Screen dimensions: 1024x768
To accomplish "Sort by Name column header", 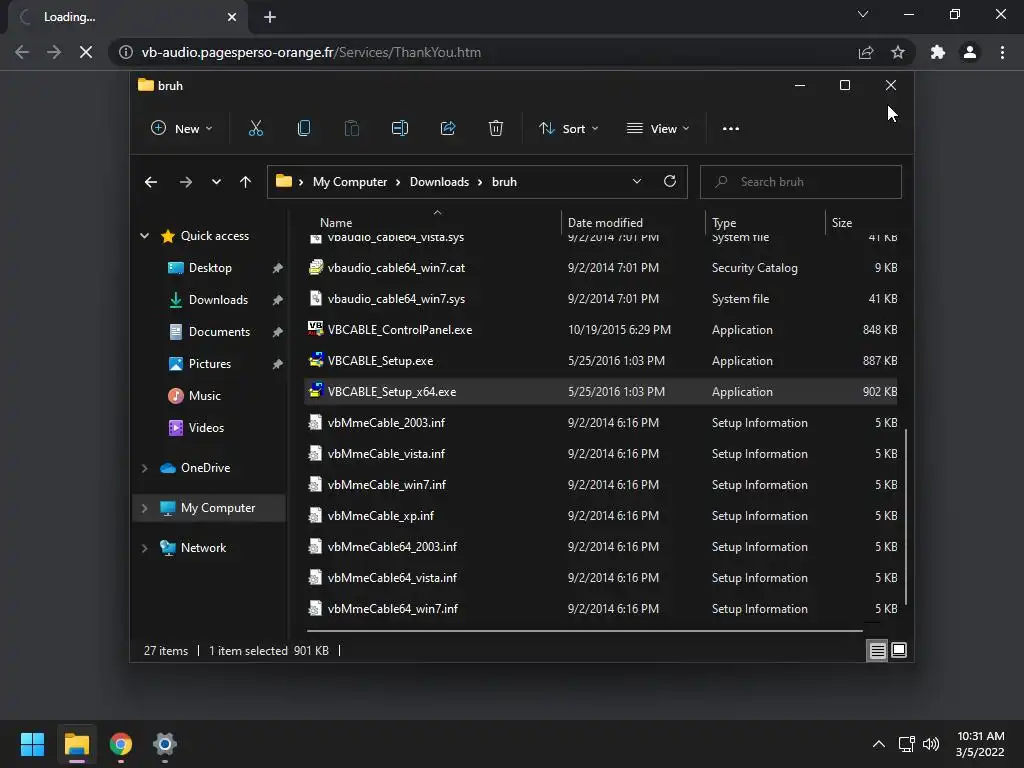I will pos(336,223).
